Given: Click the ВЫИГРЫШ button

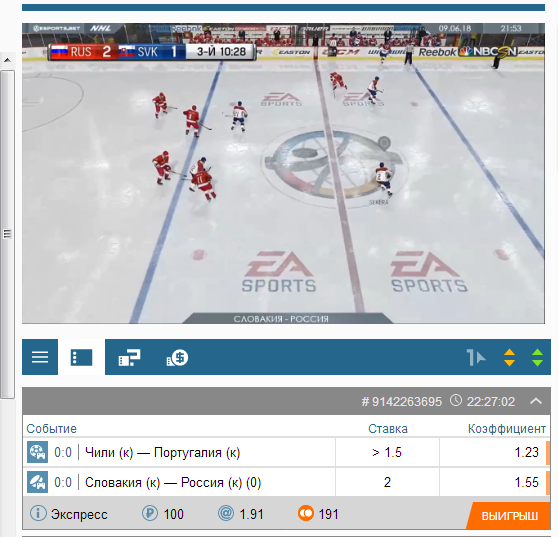Looking at the screenshot, I should click(510, 516).
